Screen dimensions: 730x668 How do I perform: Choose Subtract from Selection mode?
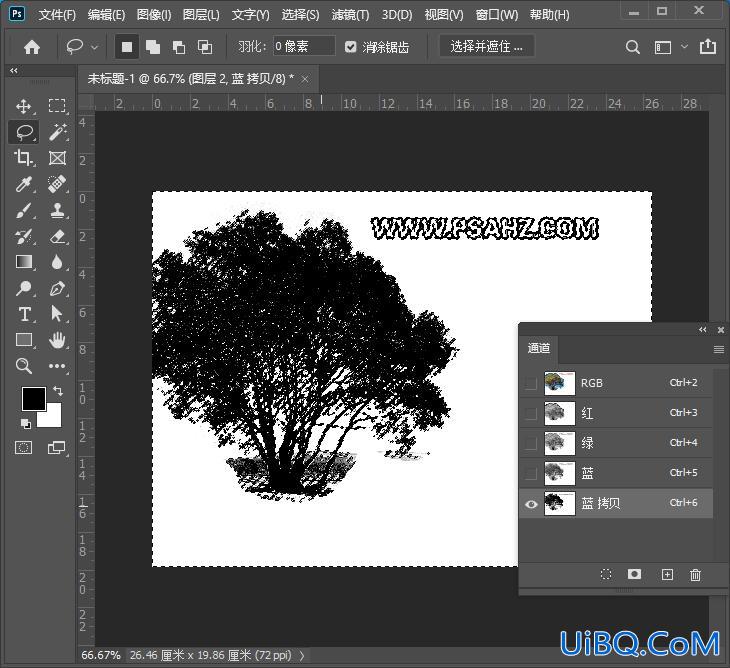click(x=179, y=47)
